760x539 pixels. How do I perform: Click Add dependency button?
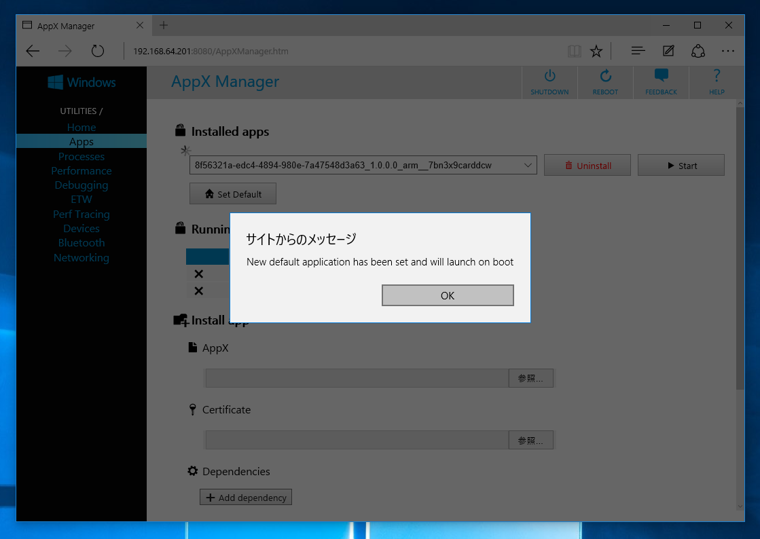tap(246, 497)
